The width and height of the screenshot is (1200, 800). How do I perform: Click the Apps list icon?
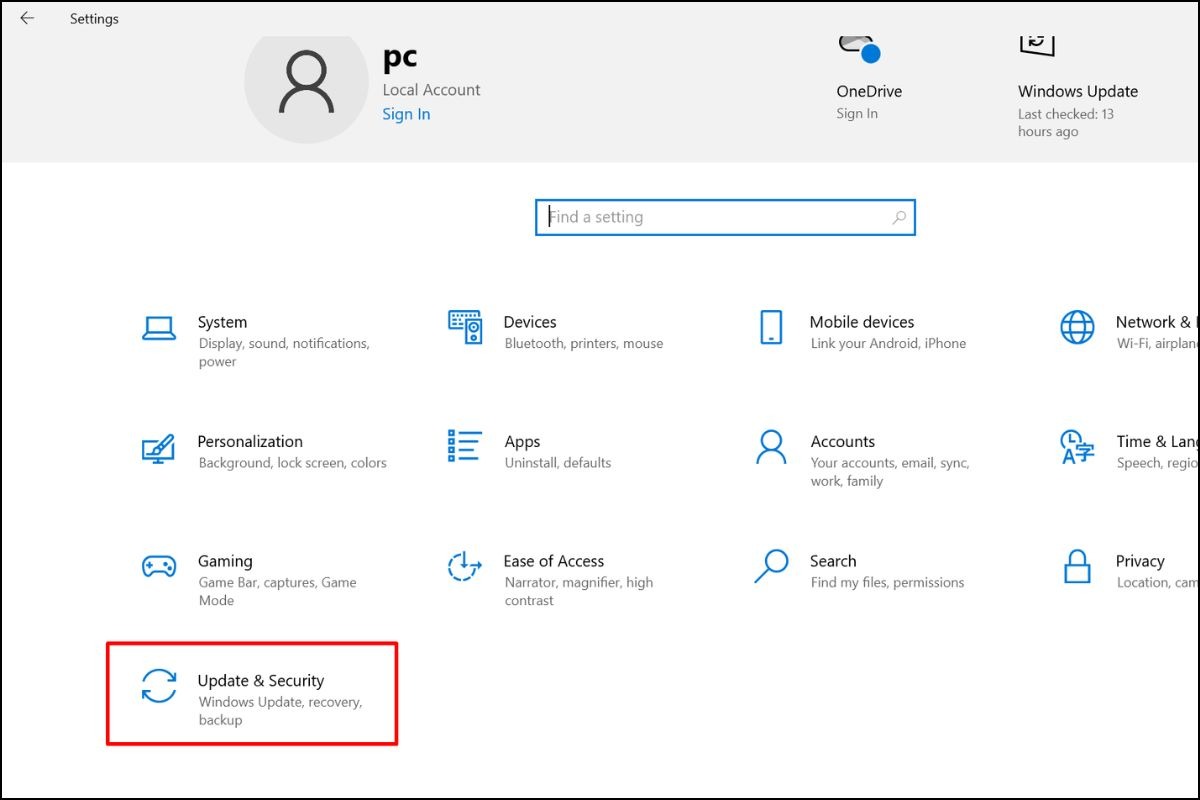click(465, 447)
